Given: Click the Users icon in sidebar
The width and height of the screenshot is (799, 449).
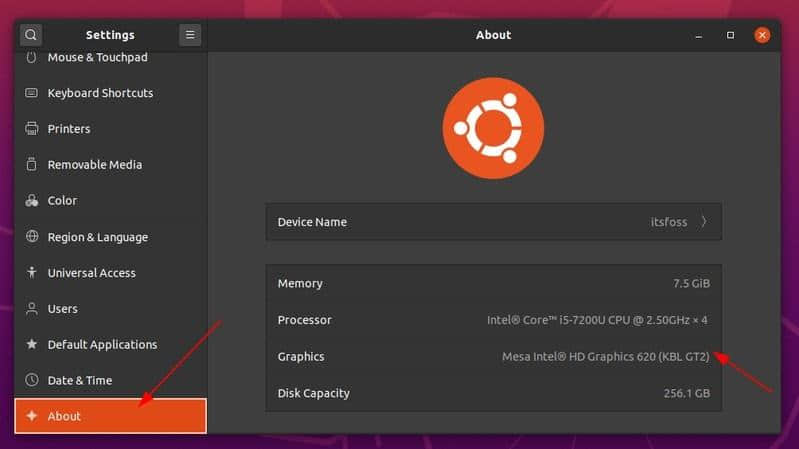Looking at the screenshot, I should [x=31, y=309].
